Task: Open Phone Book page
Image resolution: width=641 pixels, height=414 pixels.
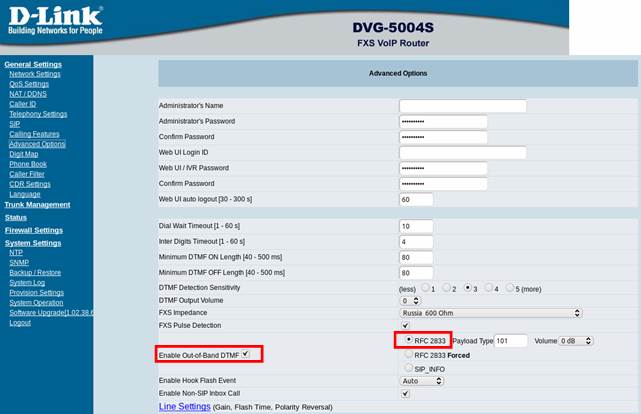Action: pyautogui.click(x=28, y=164)
